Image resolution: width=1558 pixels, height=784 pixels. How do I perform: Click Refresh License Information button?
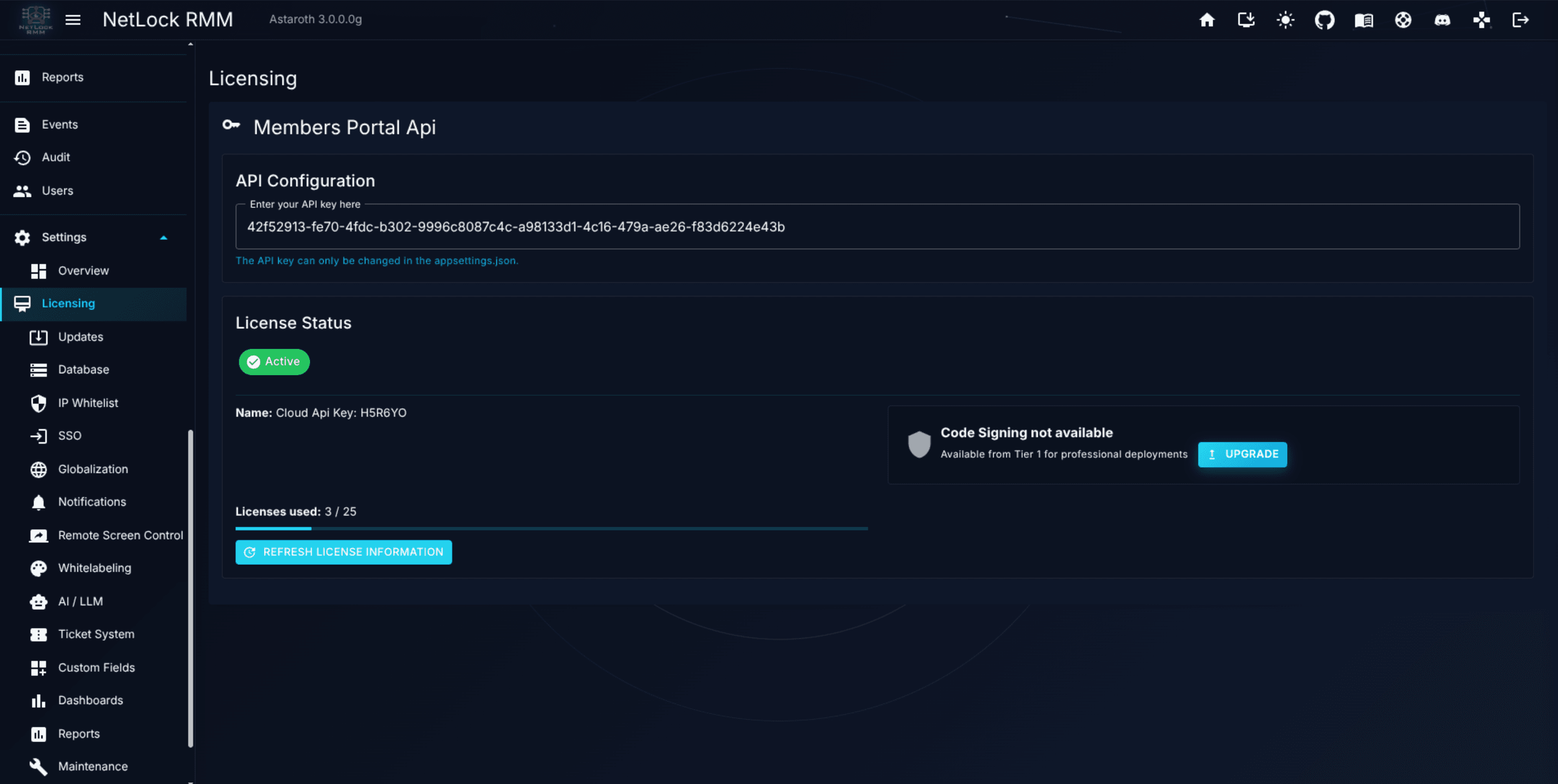(x=344, y=552)
